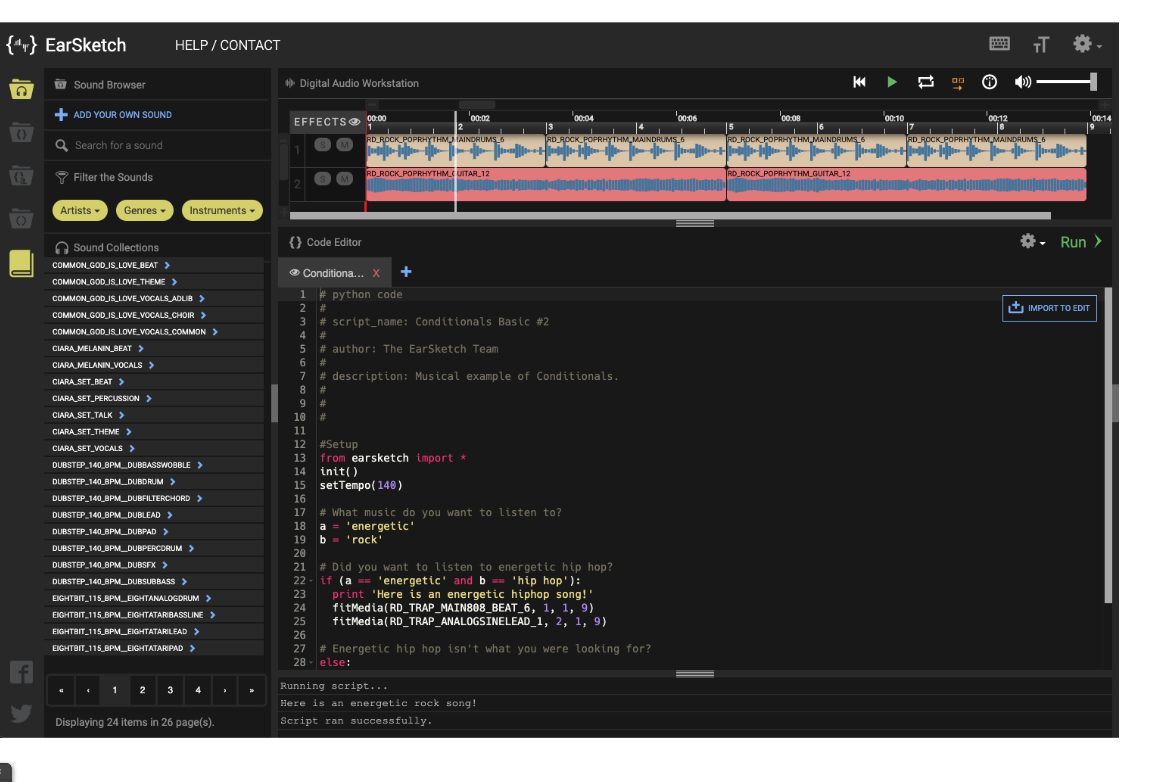Toggle the loop playback icon
This screenshot has height=782, width=1155.
[x=925, y=83]
